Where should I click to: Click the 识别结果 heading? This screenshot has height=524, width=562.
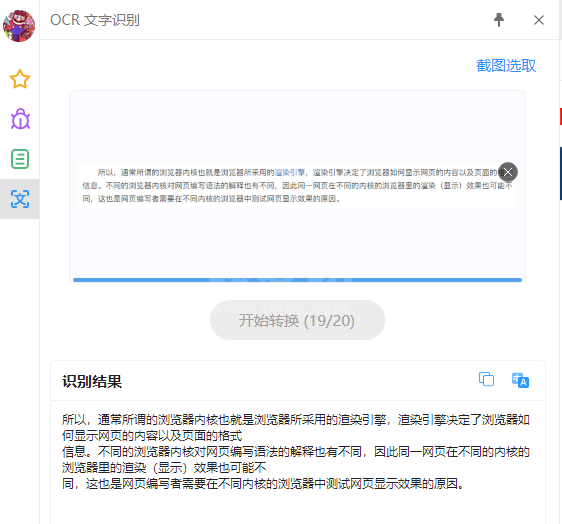[x=92, y=381]
